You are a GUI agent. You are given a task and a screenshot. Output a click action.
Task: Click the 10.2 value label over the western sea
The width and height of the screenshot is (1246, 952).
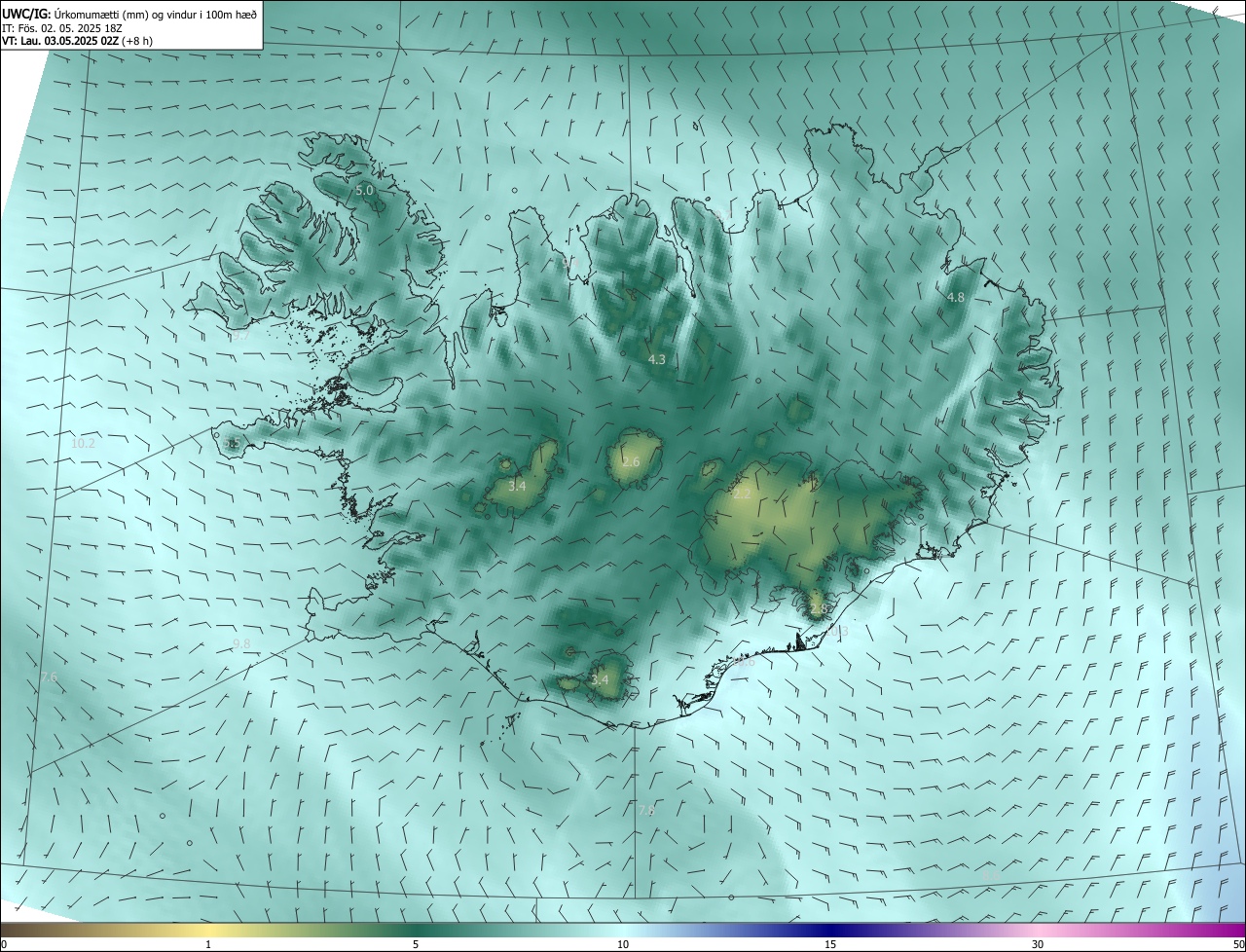coord(84,444)
